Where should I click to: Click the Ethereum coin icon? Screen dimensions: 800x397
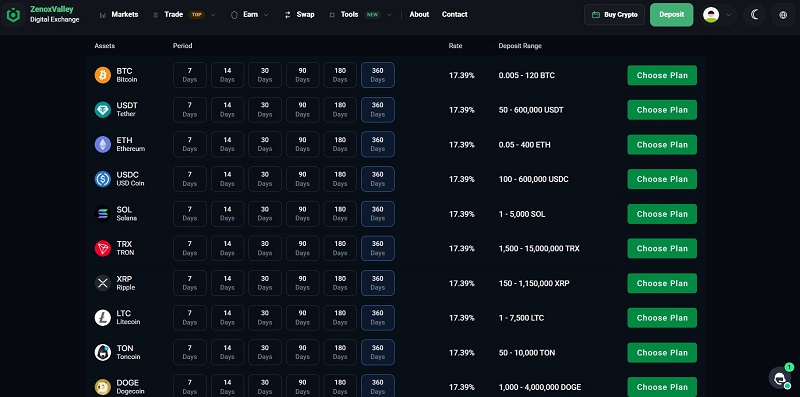pos(103,144)
